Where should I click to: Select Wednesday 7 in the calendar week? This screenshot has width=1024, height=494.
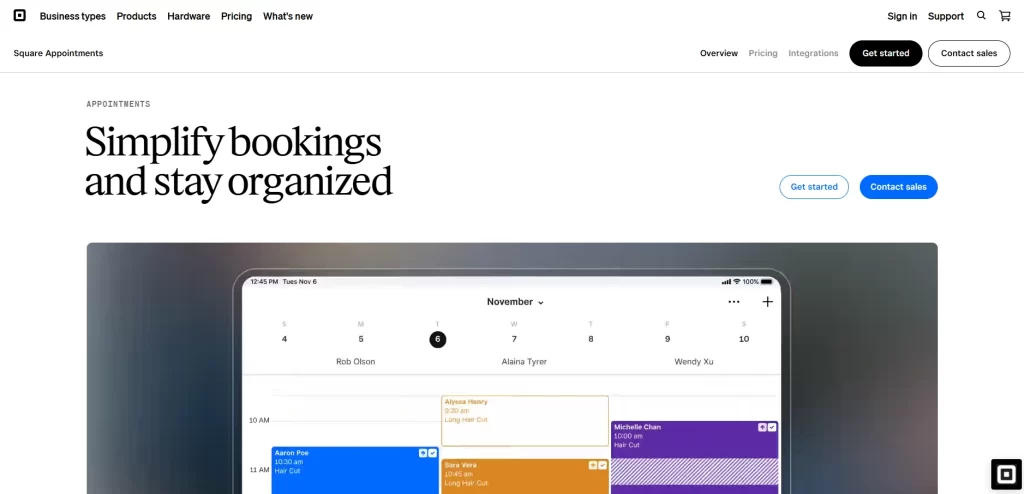pos(514,339)
